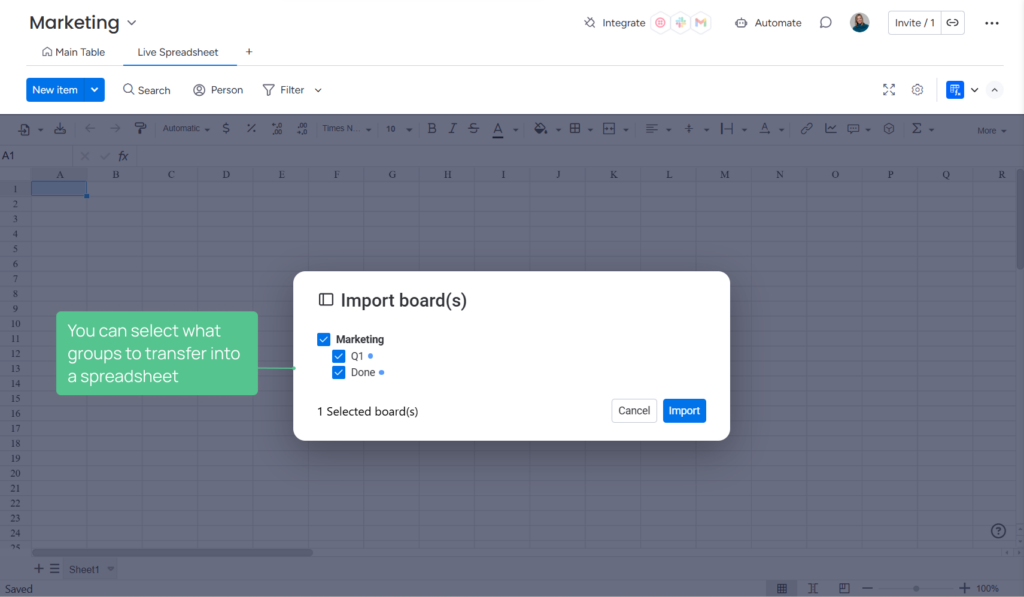Open the Times New Roman font dropdown
The width and height of the screenshot is (1024, 597).
click(x=346, y=128)
